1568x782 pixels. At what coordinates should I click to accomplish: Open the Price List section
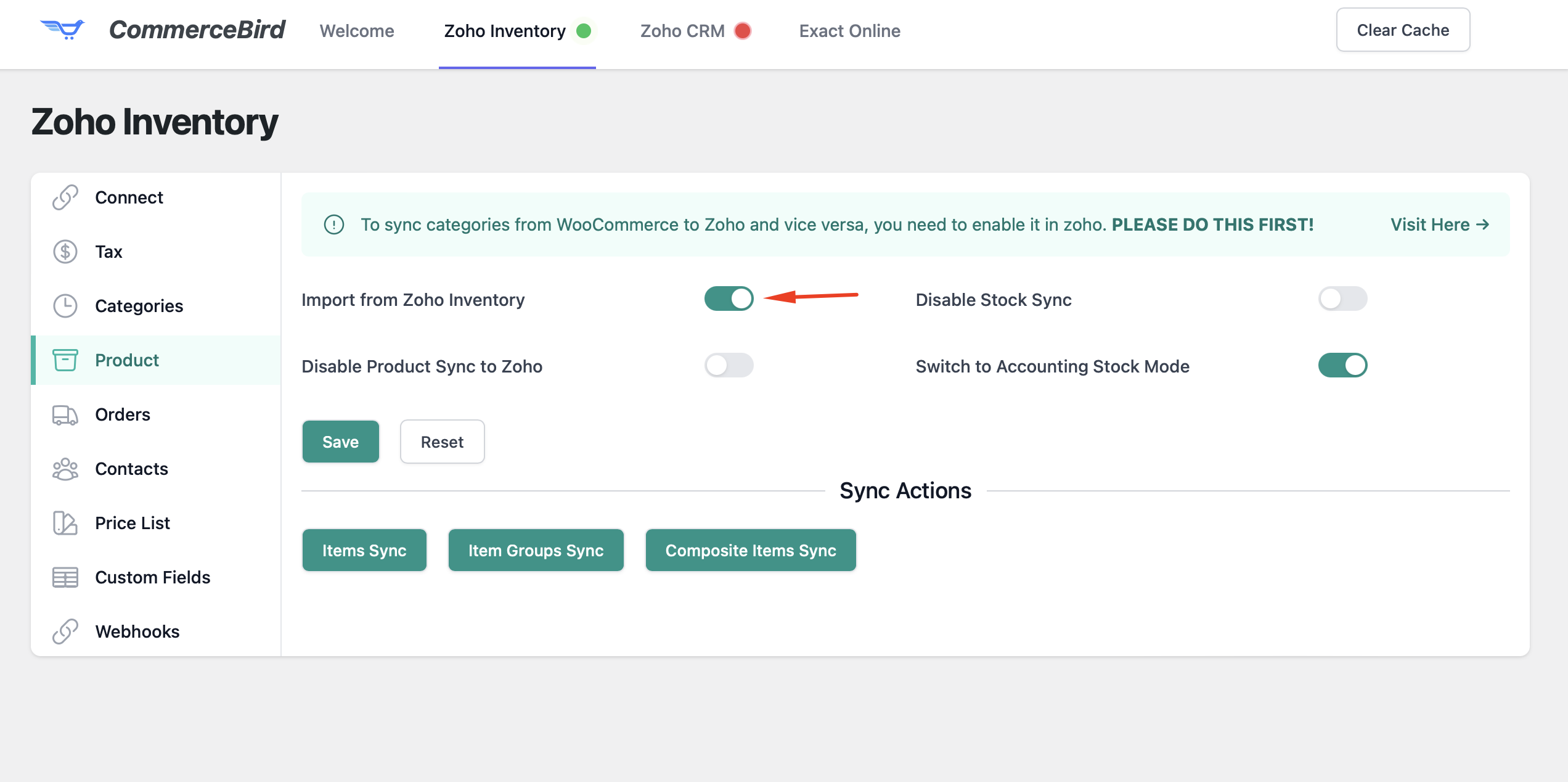156,523
